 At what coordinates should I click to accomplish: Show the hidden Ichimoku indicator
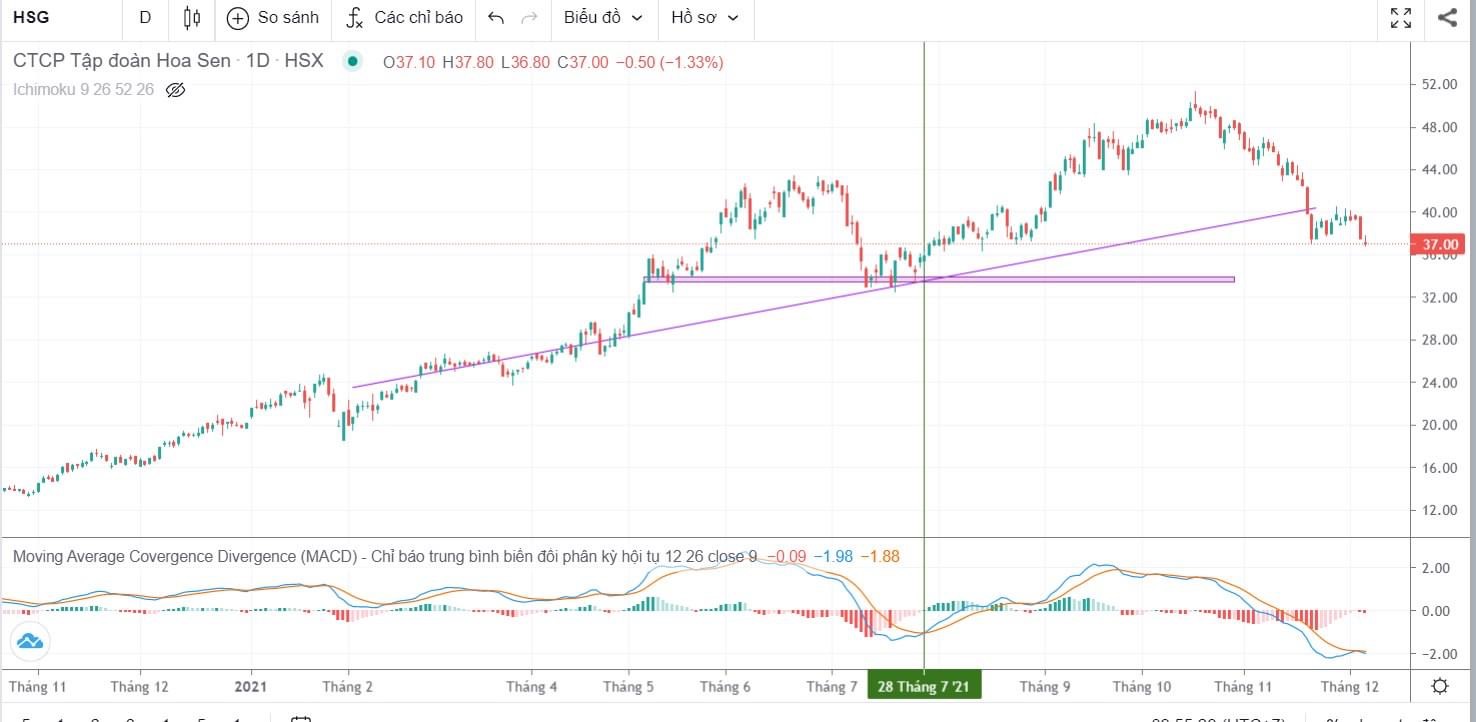[x=175, y=90]
